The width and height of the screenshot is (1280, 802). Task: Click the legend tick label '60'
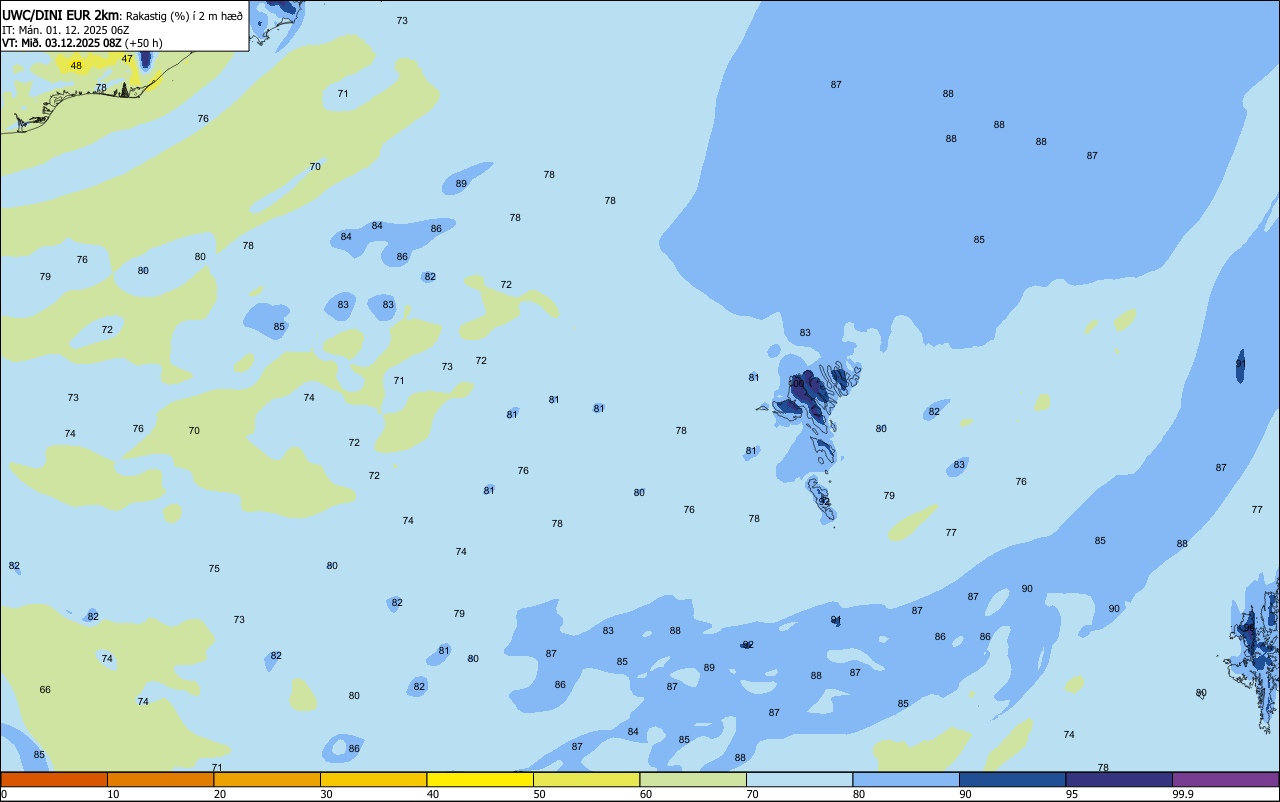[645, 794]
